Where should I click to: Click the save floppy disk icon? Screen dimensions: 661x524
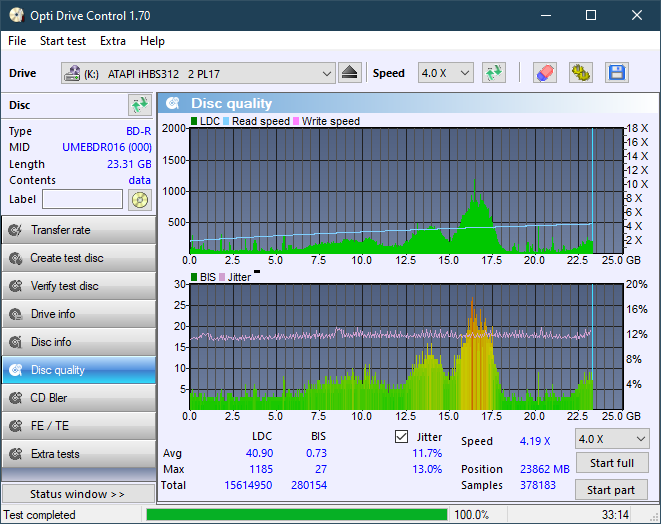(x=616, y=73)
